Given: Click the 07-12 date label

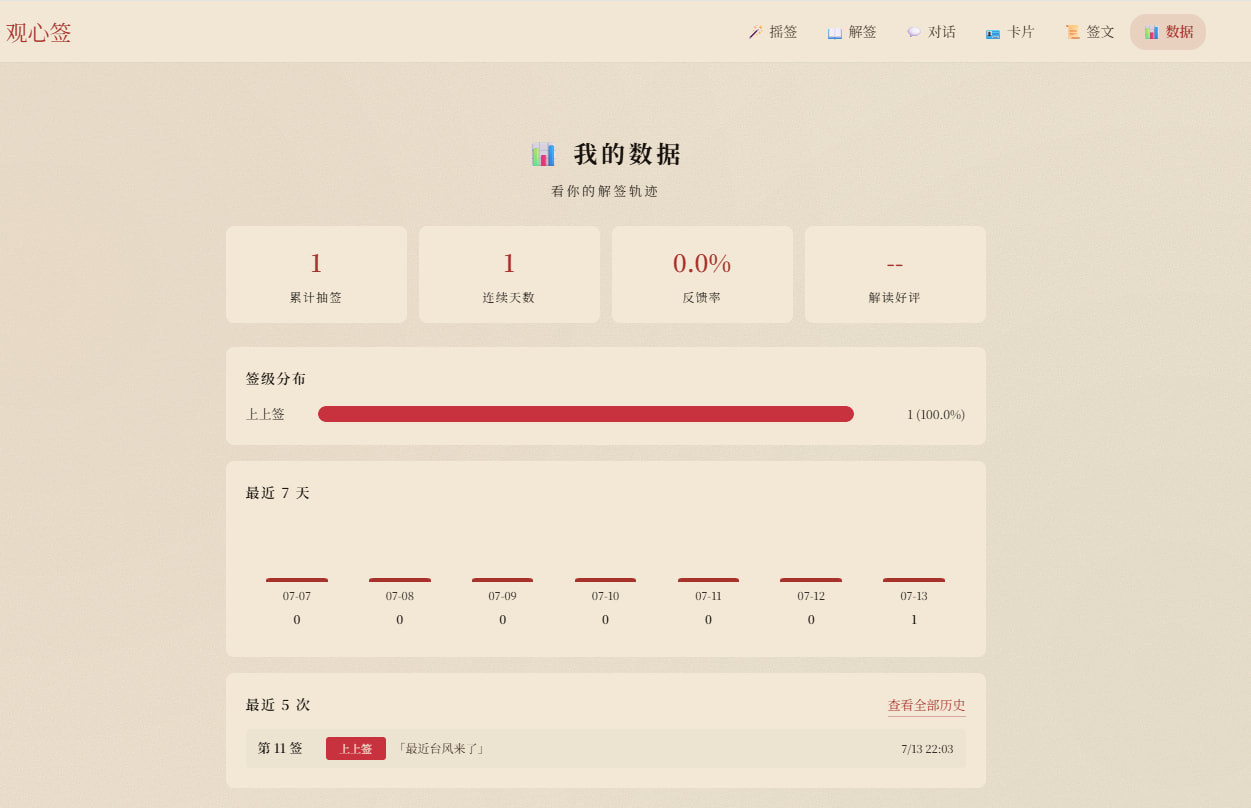Looking at the screenshot, I should (x=811, y=596).
